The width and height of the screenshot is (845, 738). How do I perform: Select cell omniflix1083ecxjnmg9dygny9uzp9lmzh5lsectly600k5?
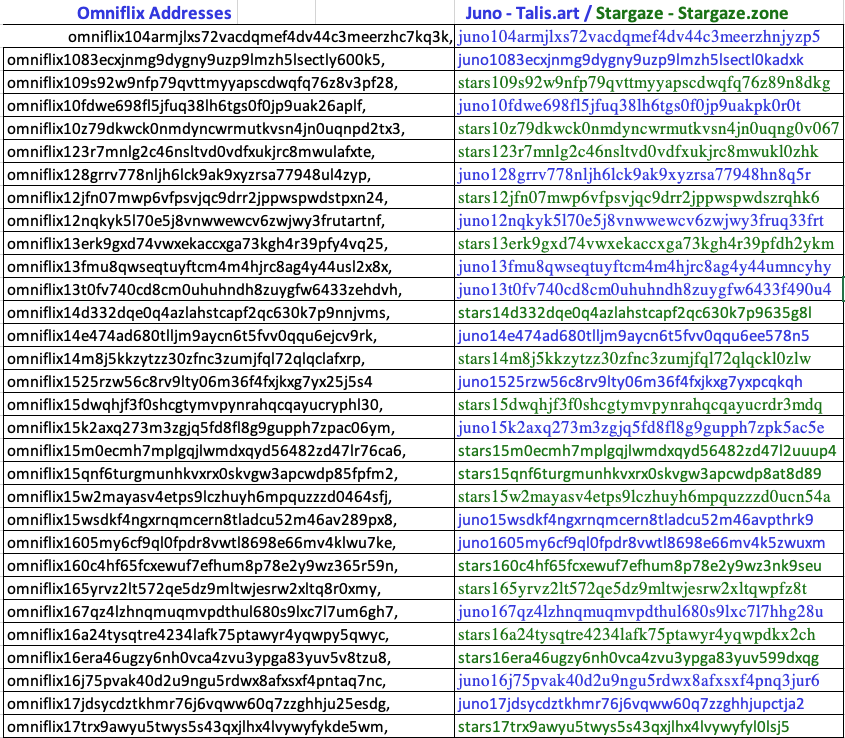click(229, 59)
